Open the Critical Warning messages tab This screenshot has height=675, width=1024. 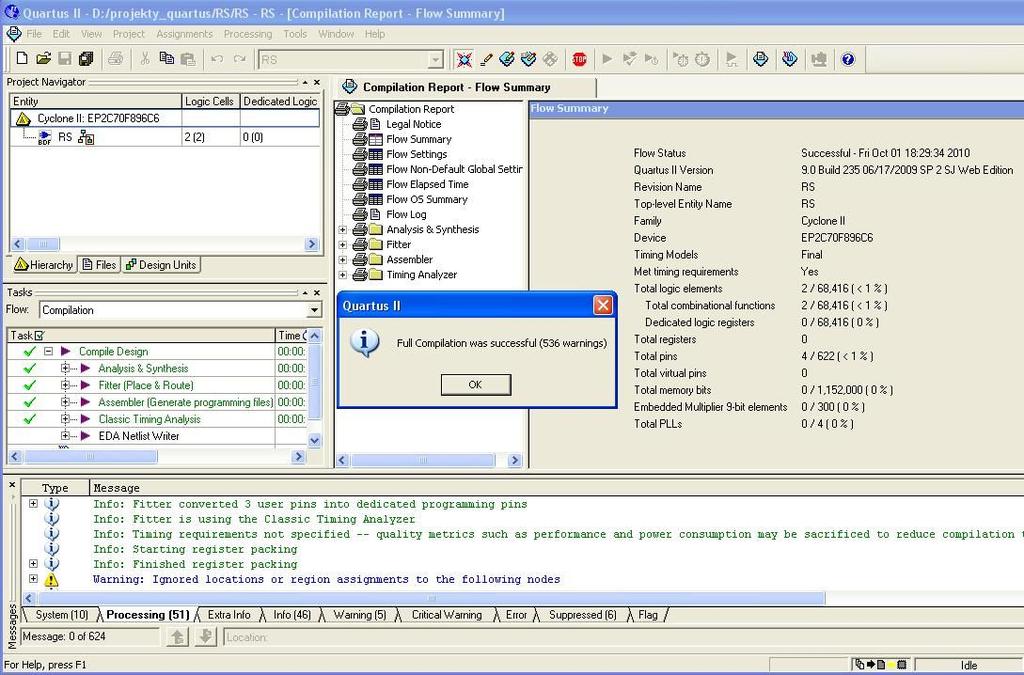click(x=446, y=615)
